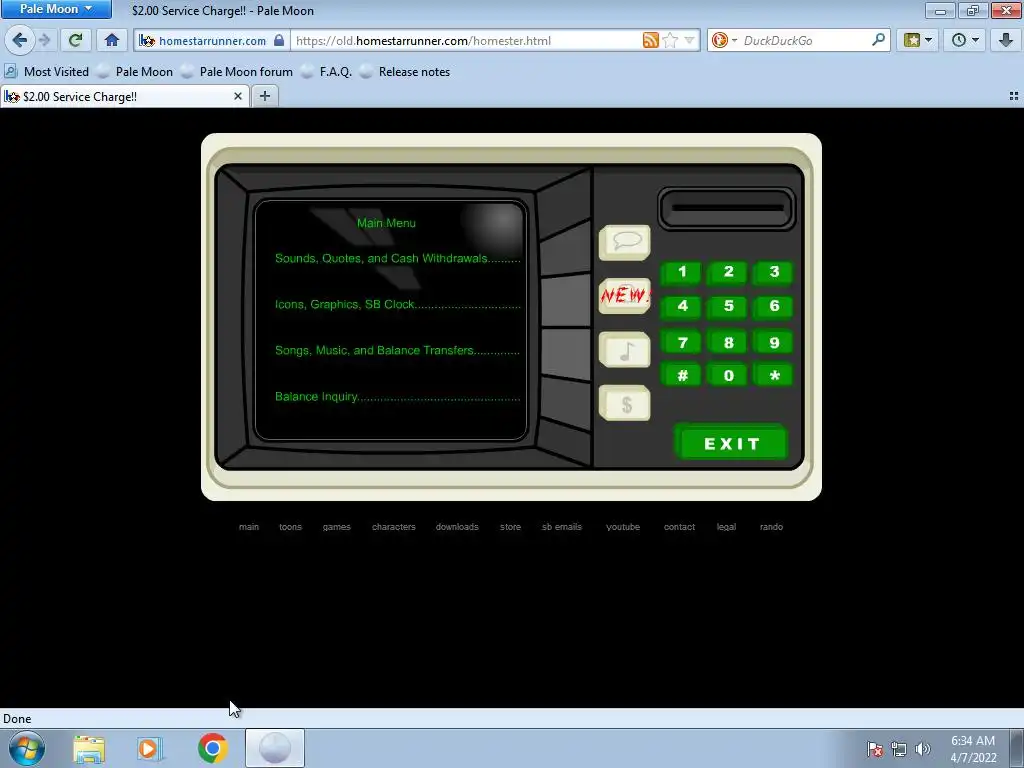Open the legal footer link
Image resolution: width=1024 pixels, height=768 pixels.
(x=726, y=527)
